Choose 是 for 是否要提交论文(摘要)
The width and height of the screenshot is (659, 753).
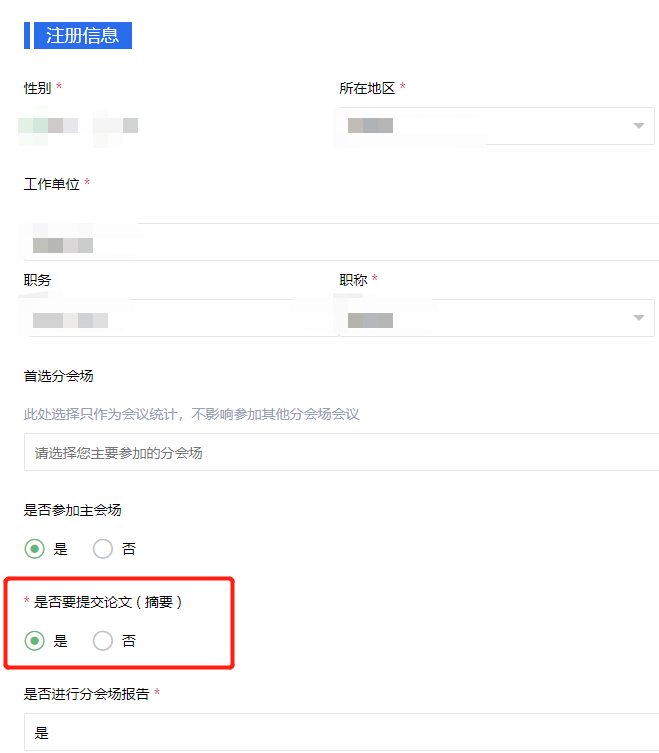point(35,641)
